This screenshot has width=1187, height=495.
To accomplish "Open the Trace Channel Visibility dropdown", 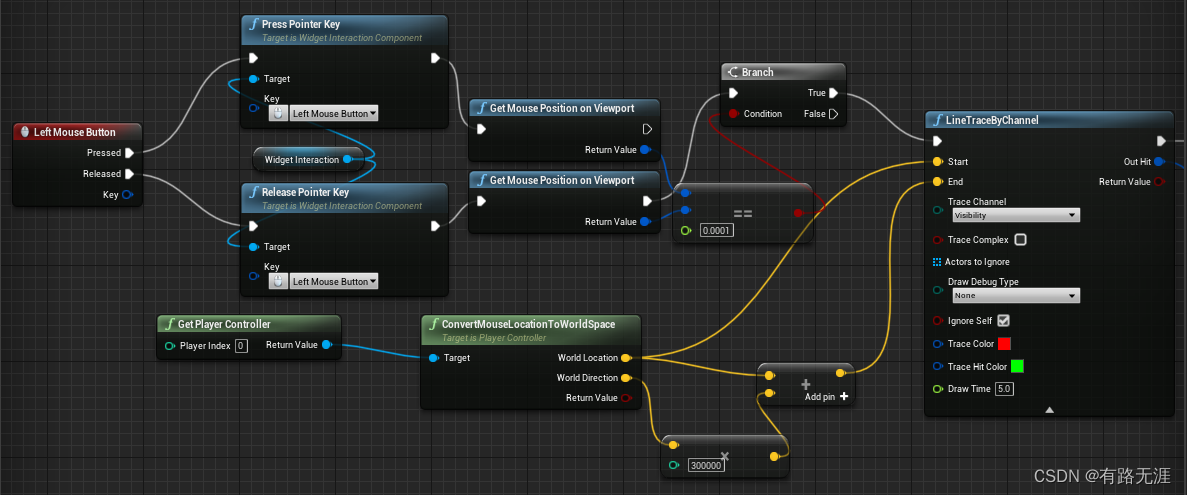I will click(1015, 215).
